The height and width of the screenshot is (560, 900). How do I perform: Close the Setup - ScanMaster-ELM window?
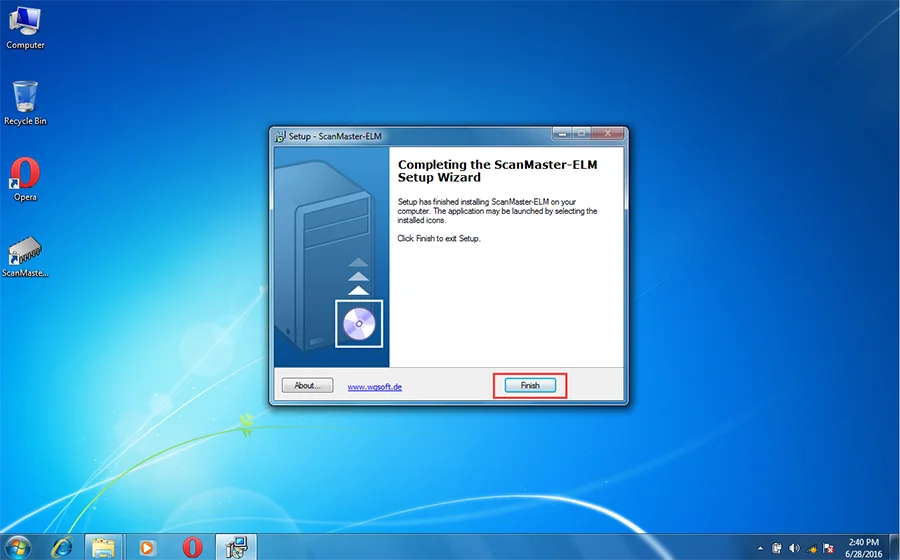pos(607,134)
